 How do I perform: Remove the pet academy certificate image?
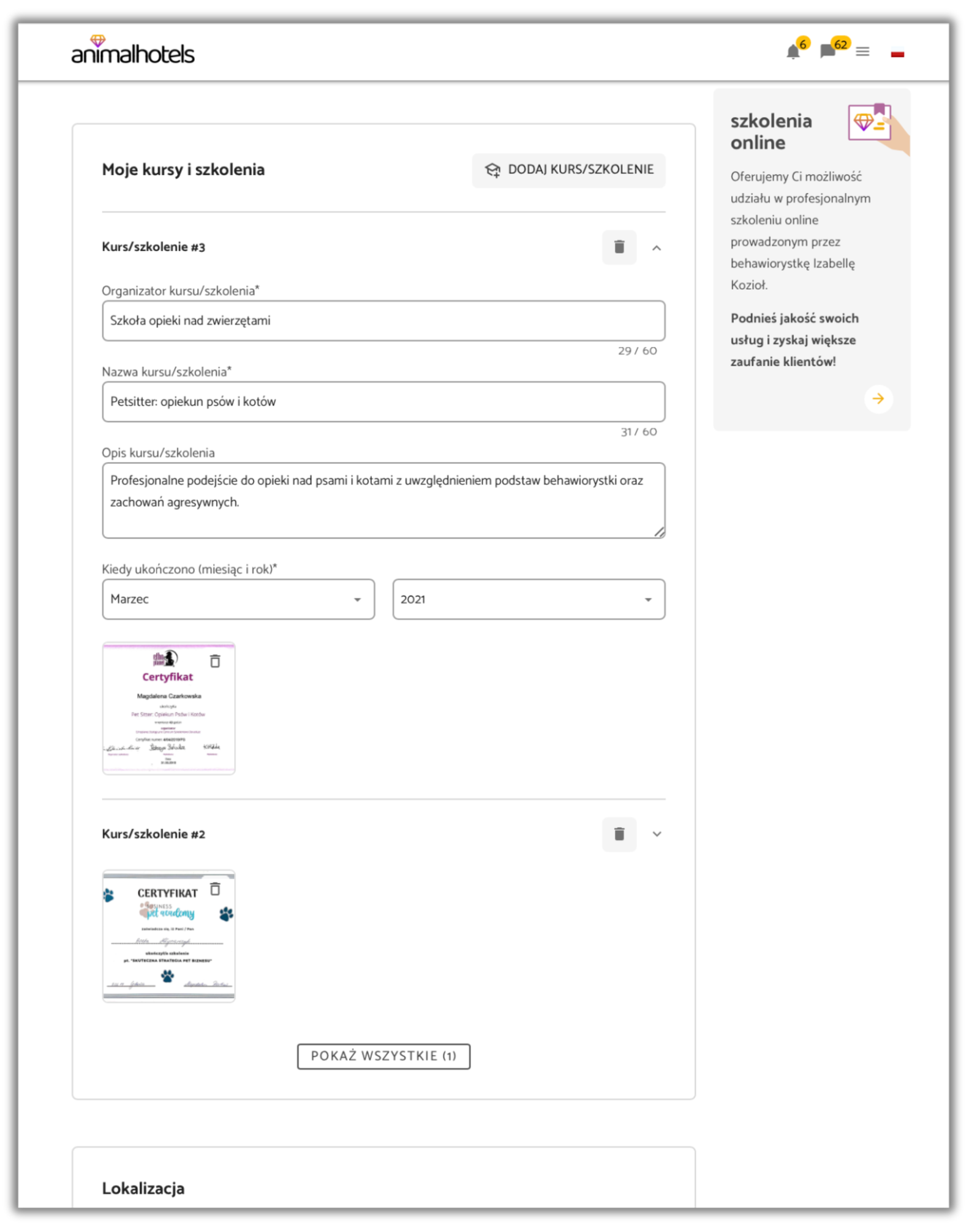[215, 889]
